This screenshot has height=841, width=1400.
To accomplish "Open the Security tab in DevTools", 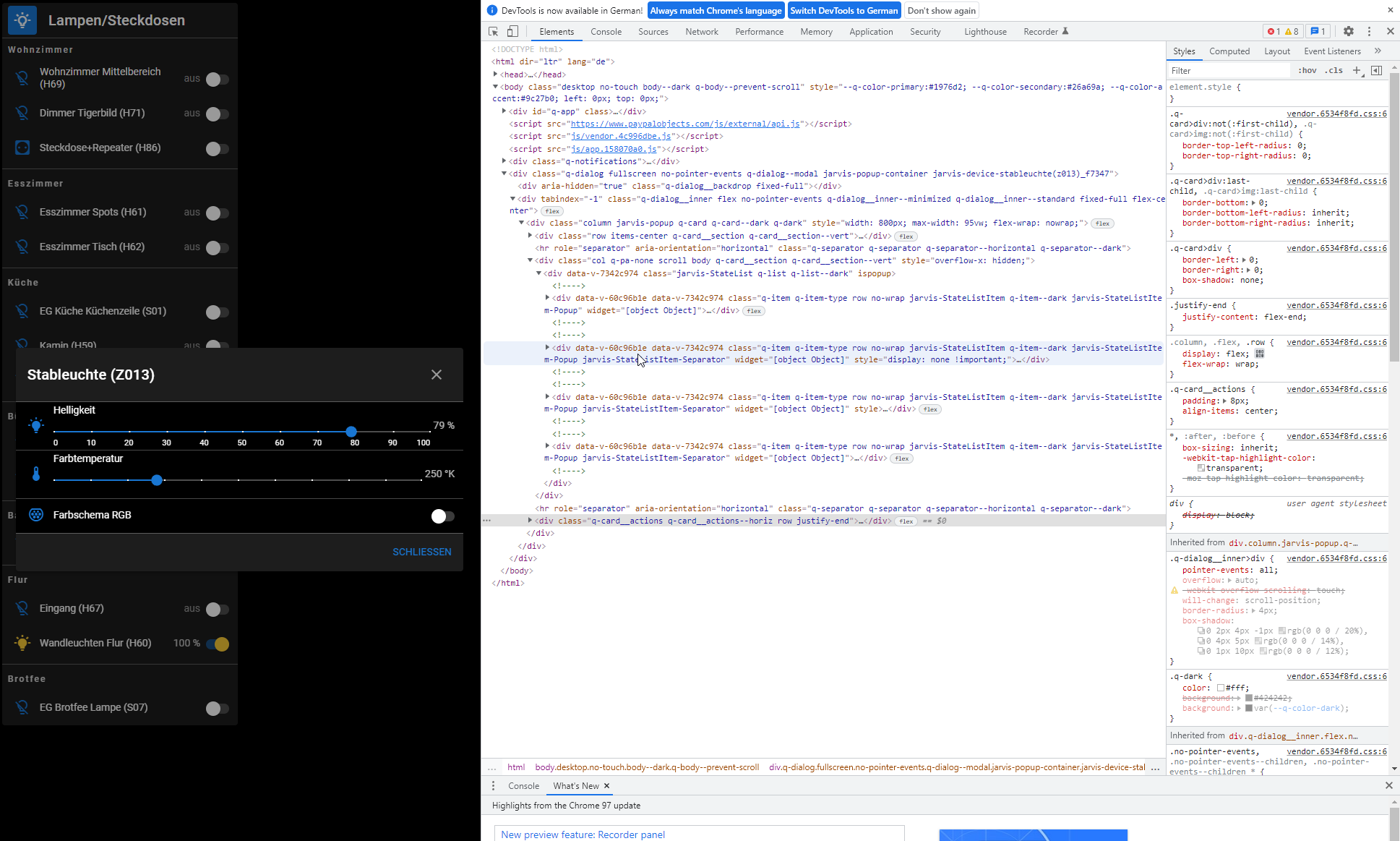I will (923, 31).
